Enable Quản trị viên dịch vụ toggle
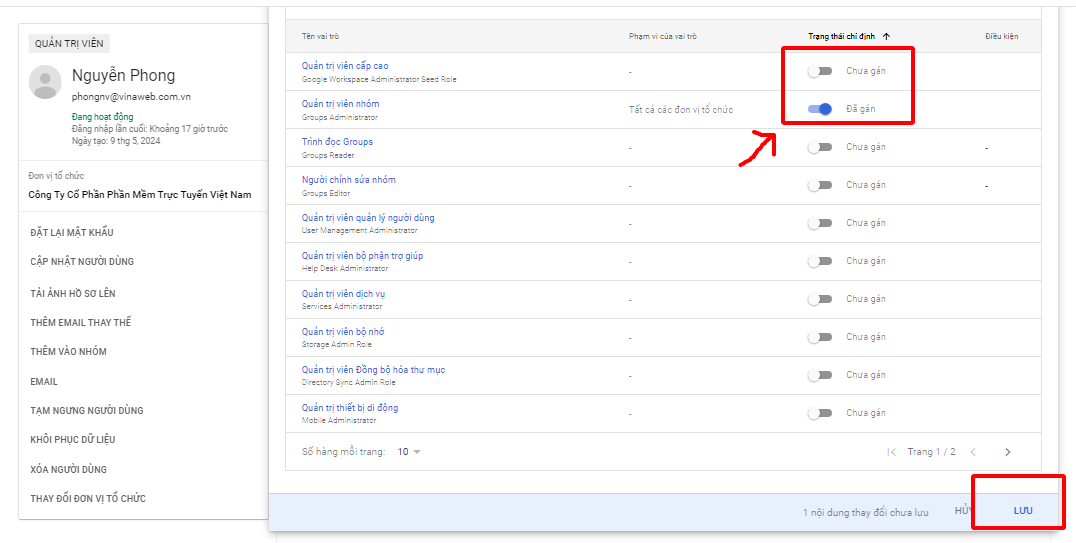1076x543 pixels. tap(820, 299)
